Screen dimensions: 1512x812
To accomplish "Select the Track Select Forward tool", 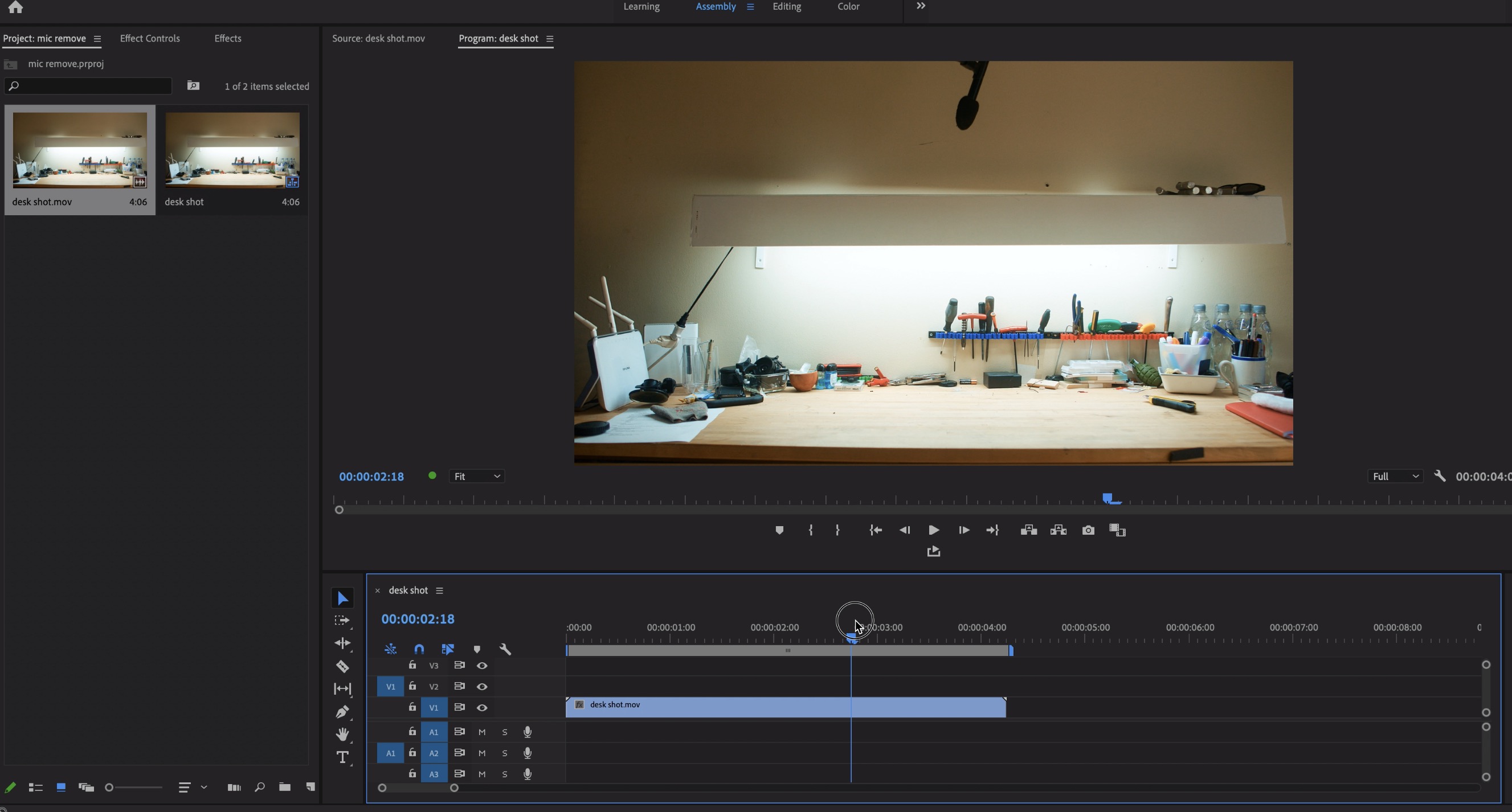I will tap(342, 620).
